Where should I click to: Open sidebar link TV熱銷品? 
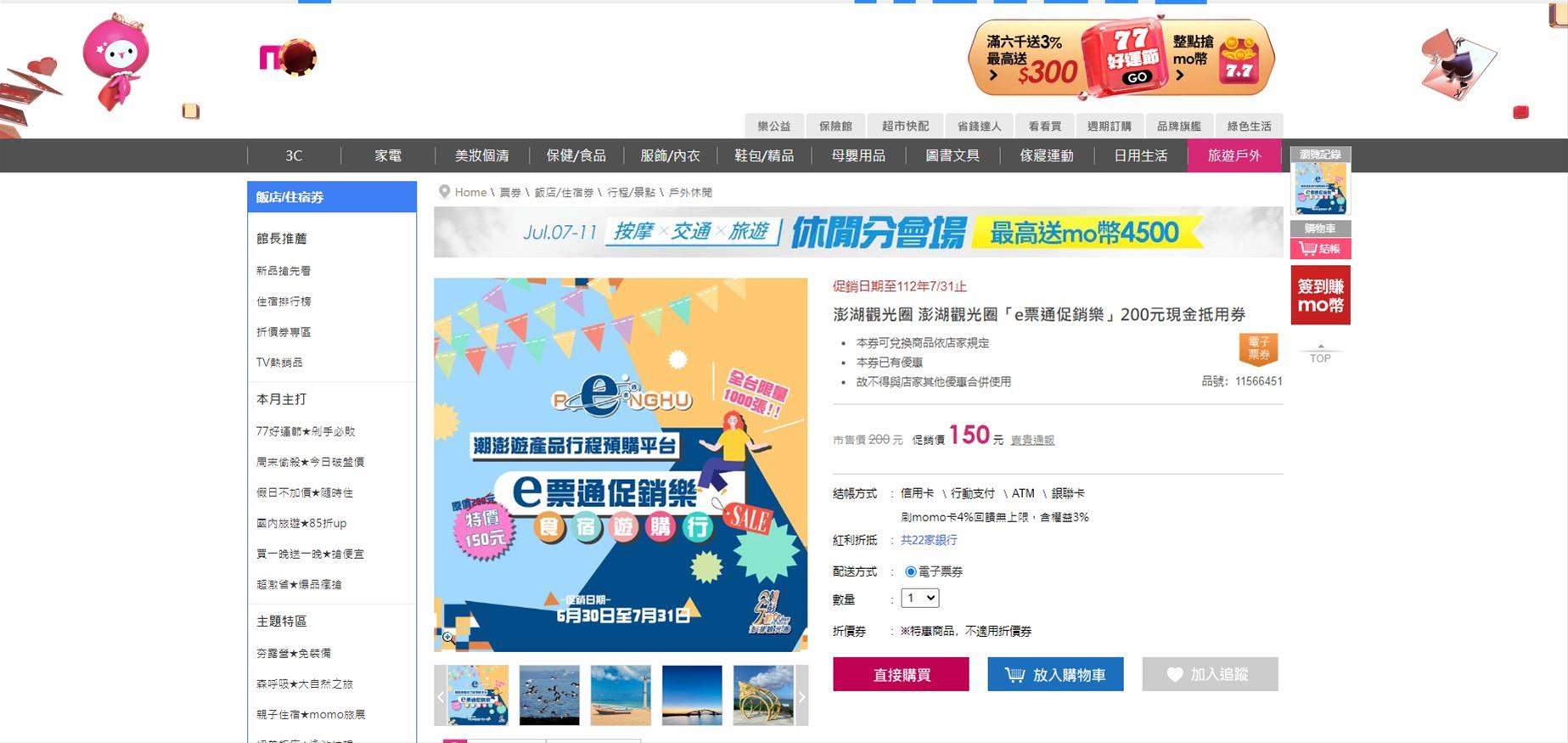(279, 363)
